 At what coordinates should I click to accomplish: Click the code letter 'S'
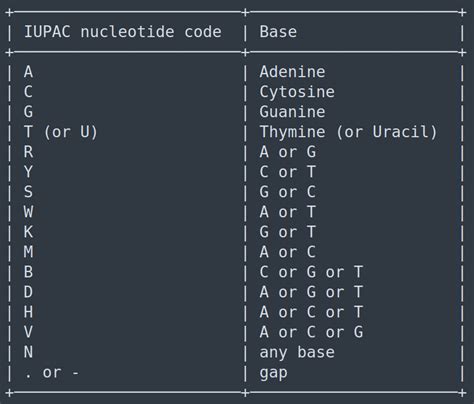[28, 192]
